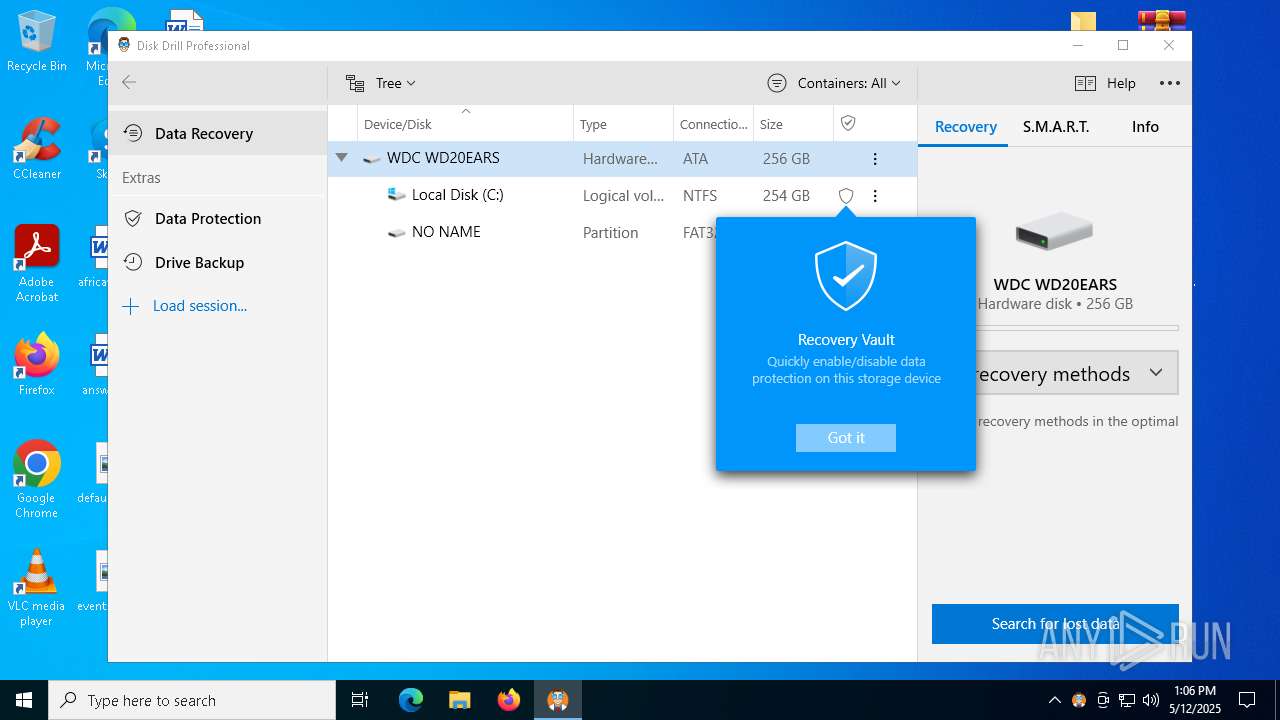Click the network icon in system tray

click(1127, 700)
